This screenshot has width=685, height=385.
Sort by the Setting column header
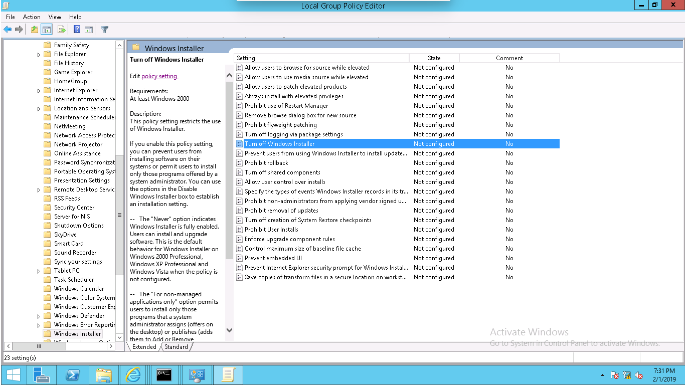click(x=322, y=58)
